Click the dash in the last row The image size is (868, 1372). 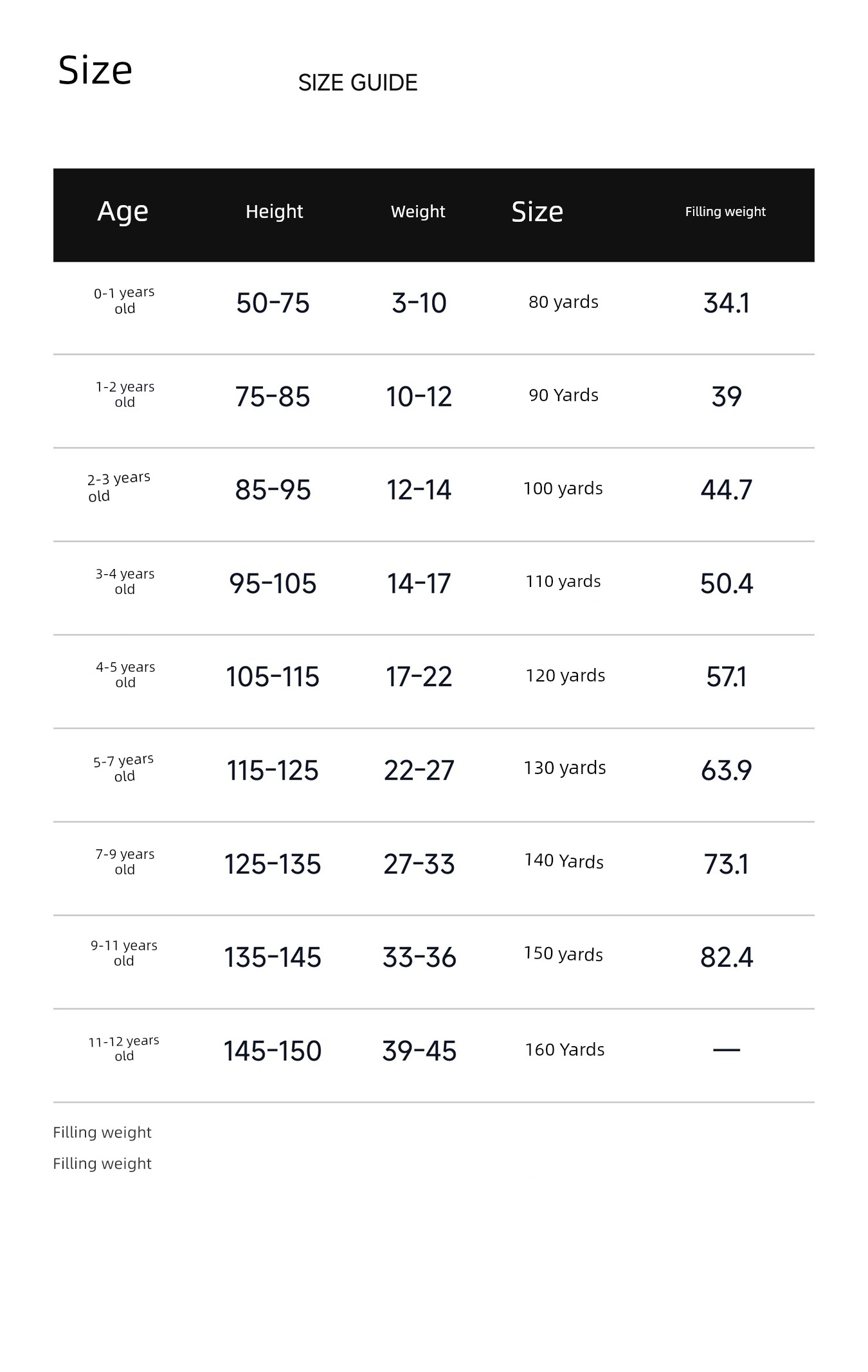(727, 1050)
